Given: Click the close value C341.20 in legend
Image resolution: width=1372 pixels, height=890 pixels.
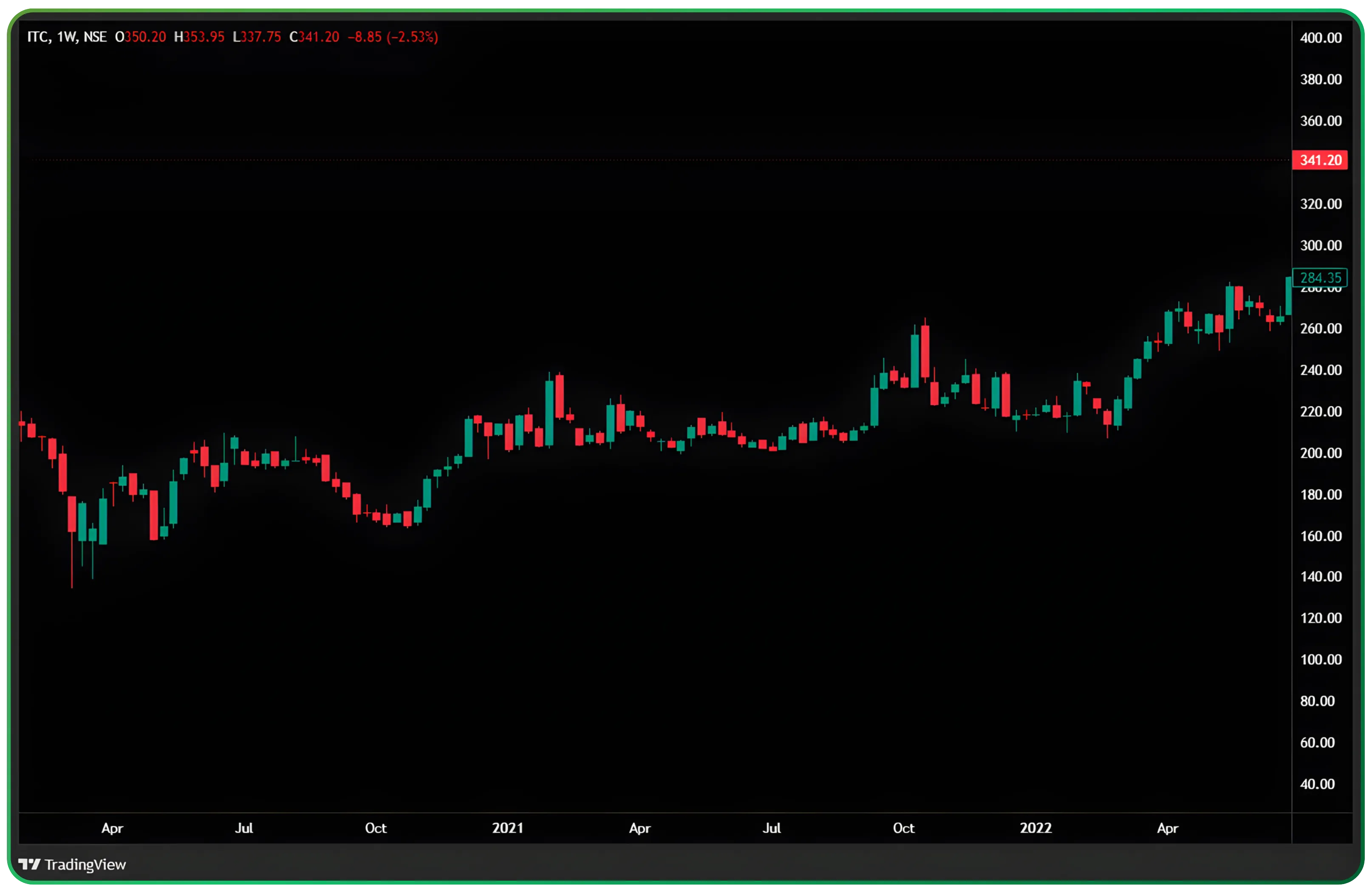Looking at the screenshot, I should [x=314, y=36].
